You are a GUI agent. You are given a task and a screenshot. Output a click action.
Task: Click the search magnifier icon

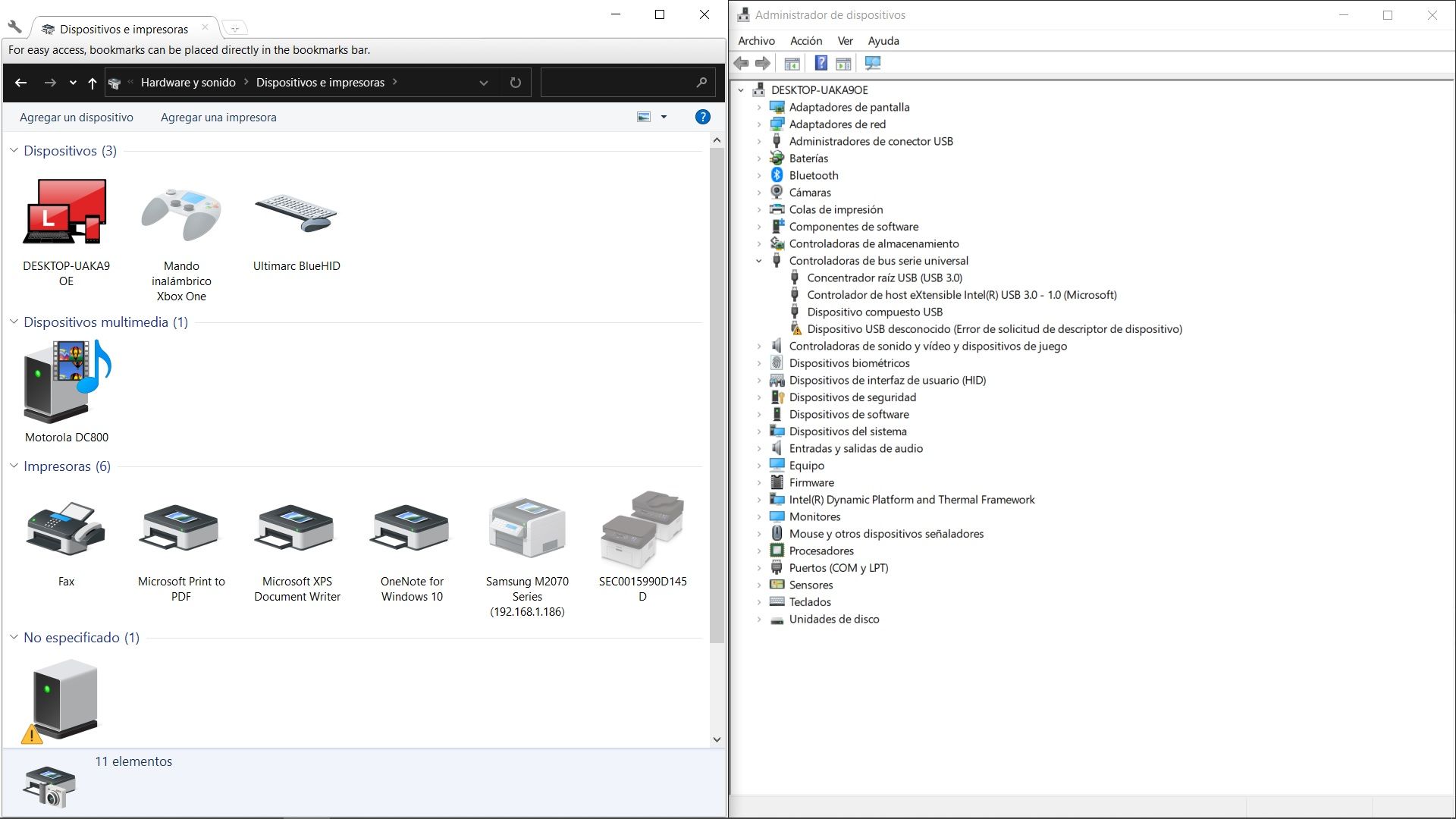click(701, 82)
